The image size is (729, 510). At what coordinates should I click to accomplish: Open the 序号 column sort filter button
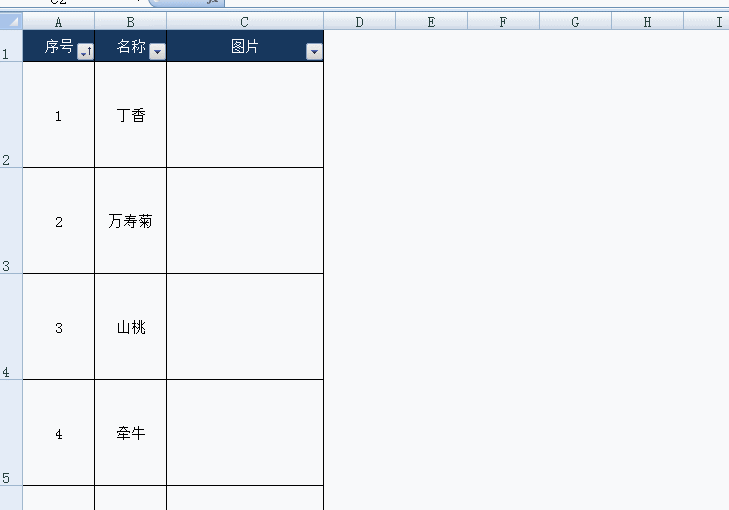coord(85,52)
